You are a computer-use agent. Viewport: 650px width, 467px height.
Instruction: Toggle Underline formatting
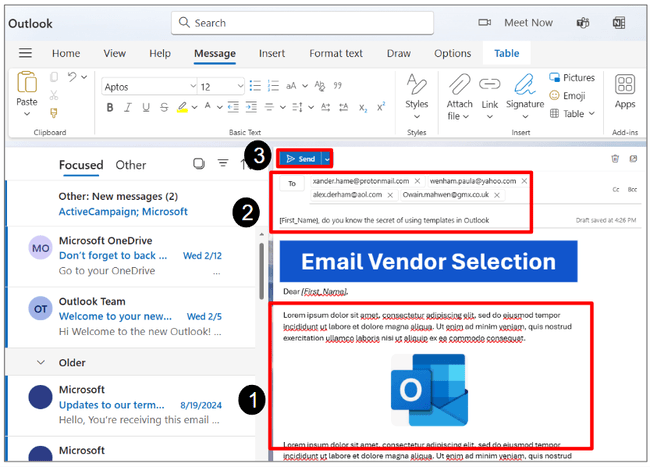(144, 107)
